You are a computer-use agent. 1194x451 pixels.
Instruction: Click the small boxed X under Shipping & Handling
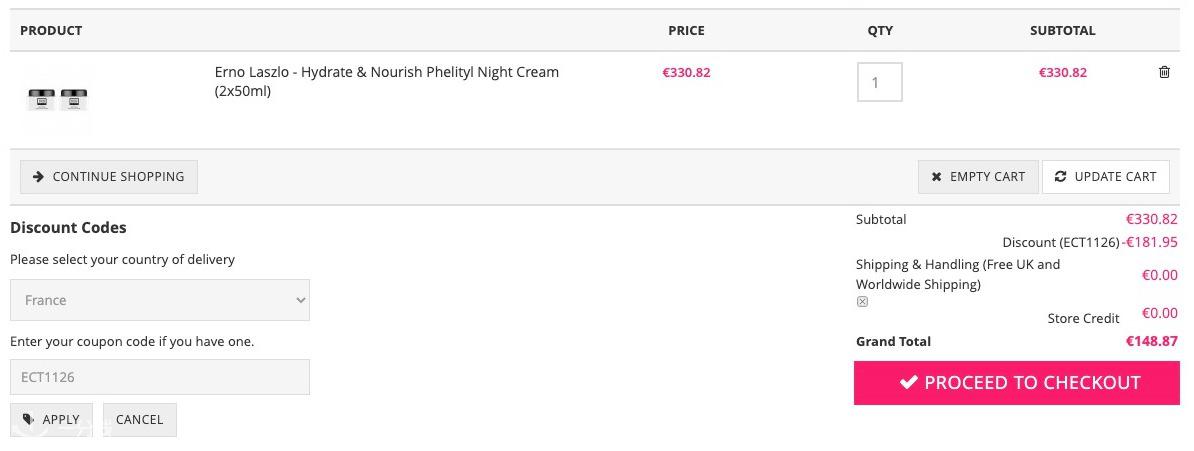point(862,302)
